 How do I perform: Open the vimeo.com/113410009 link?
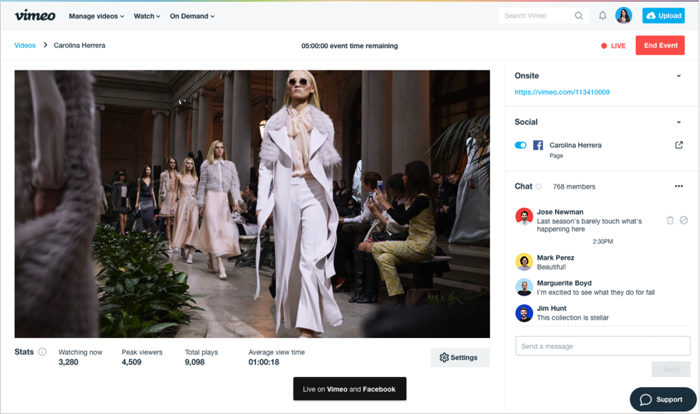[x=562, y=92]
